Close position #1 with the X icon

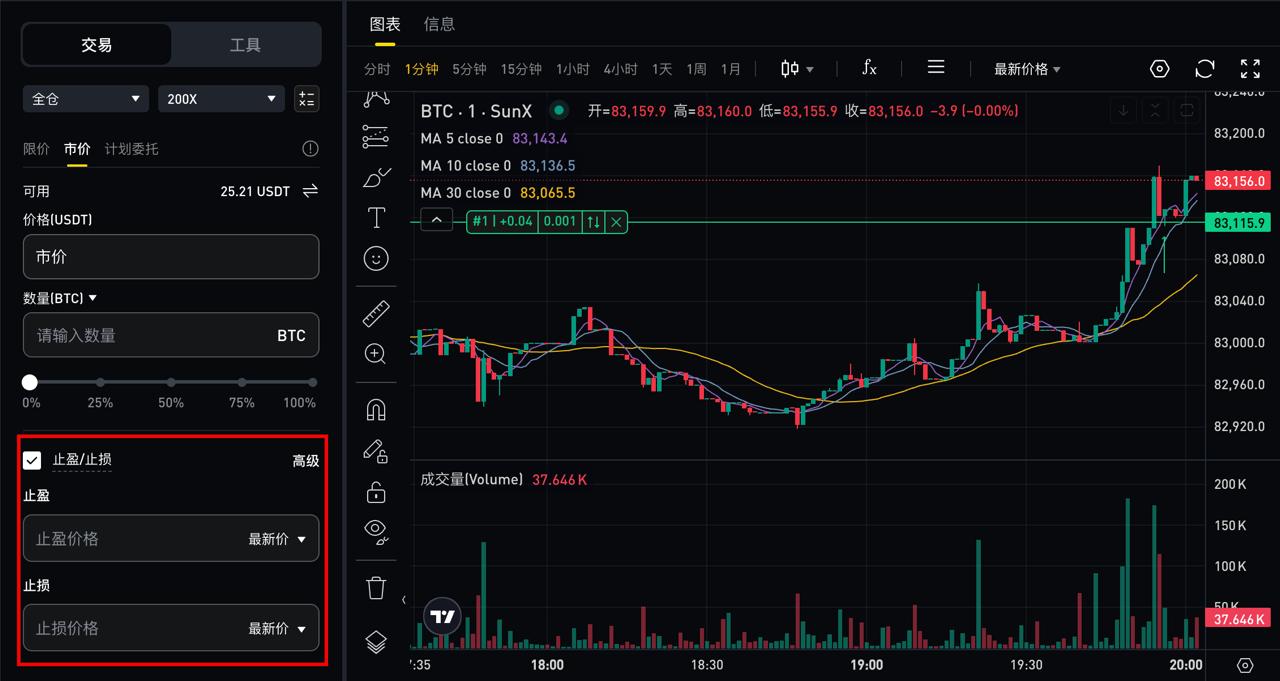click(x=617, y=221)
